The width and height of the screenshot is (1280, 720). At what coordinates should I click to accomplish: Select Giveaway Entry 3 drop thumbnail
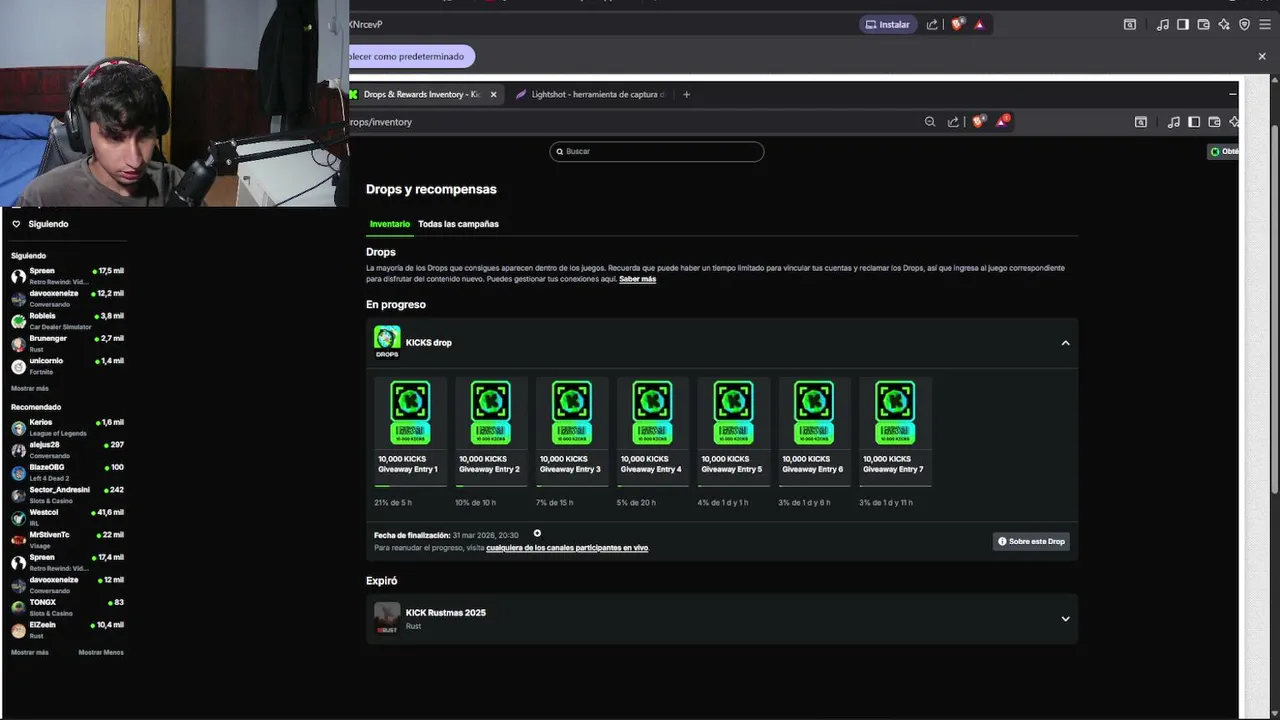571,412
